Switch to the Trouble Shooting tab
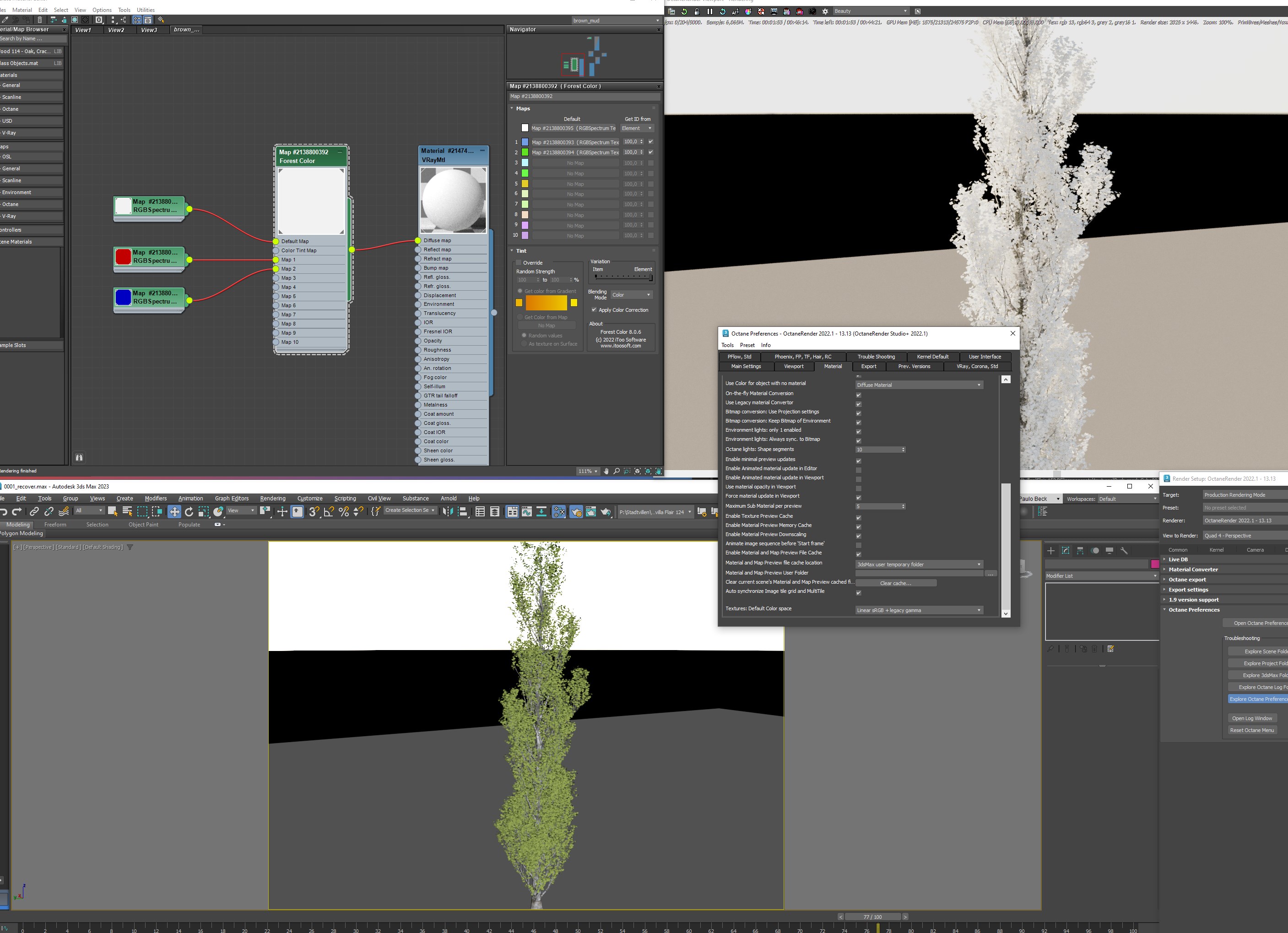 pyautogui.click(x=876, y=357)
